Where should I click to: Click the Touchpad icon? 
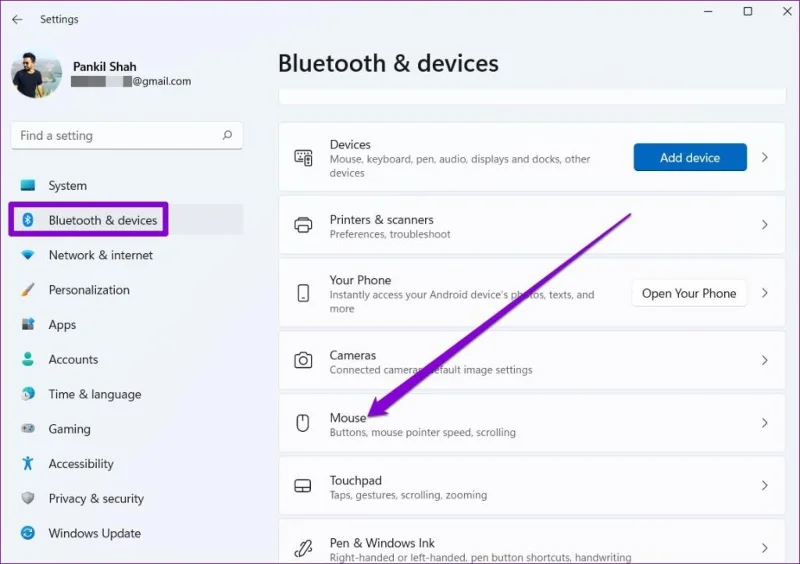[x=303, y=485]
